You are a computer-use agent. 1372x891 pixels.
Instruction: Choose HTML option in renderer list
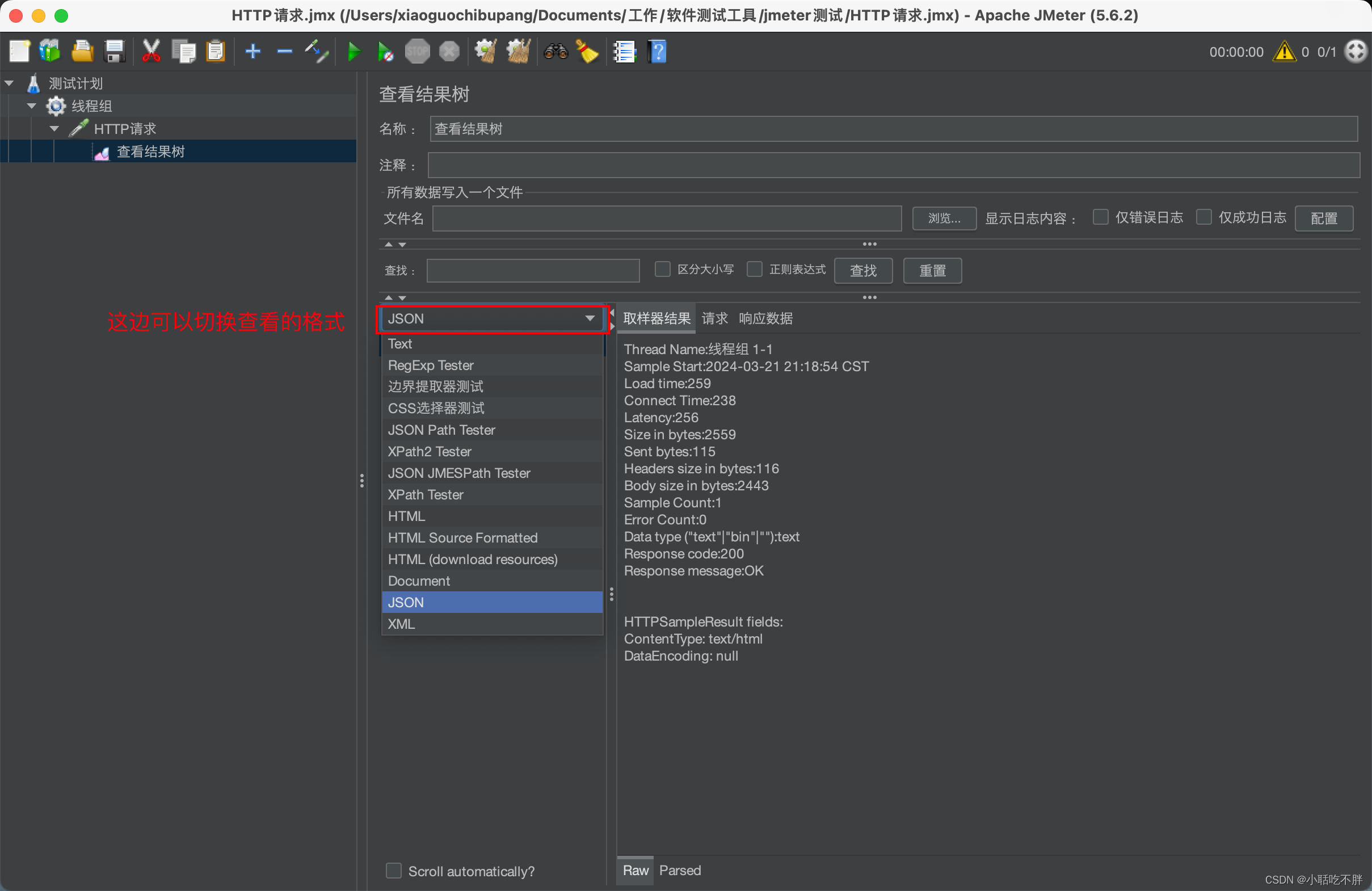492,516
